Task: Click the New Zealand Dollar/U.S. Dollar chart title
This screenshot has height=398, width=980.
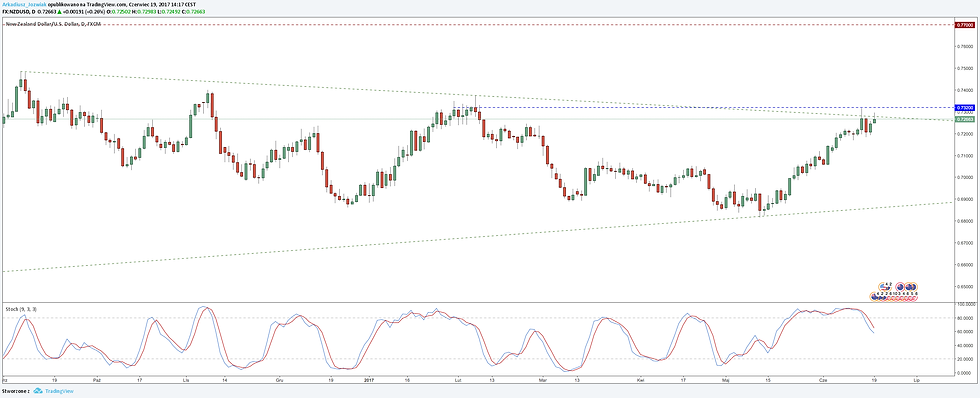Action: tap(53, 24)
